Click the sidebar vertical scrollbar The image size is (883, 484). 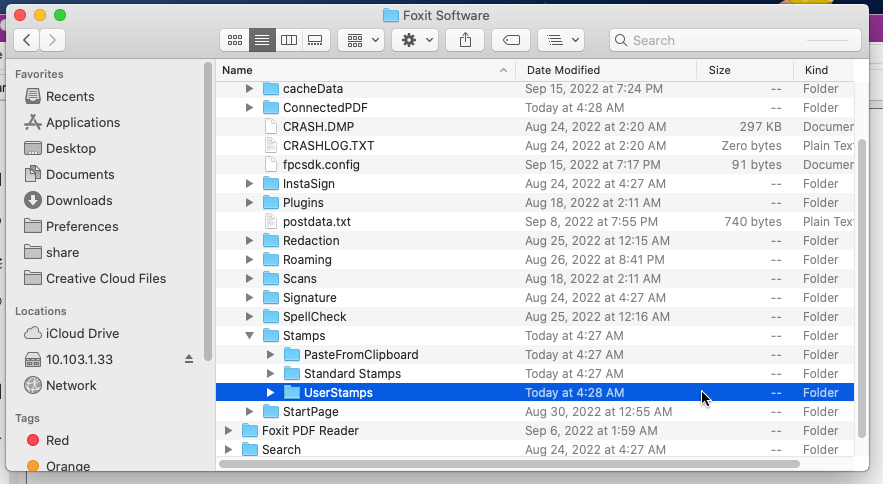tap(208, 211)
